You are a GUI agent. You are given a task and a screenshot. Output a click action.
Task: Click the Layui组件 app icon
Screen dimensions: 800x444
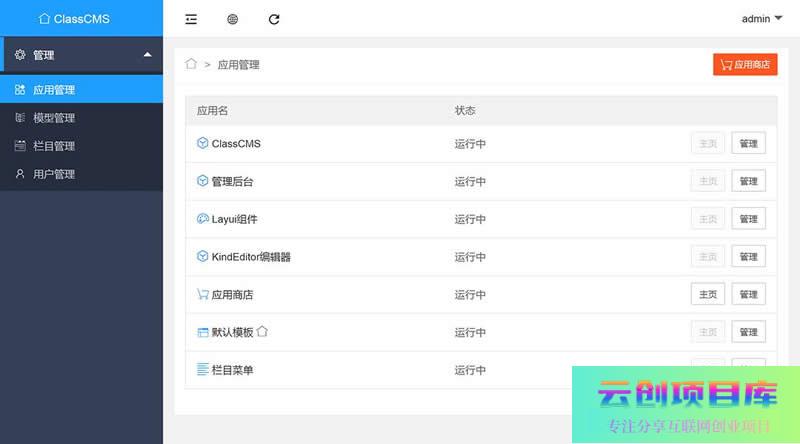[x=203, y=219]
